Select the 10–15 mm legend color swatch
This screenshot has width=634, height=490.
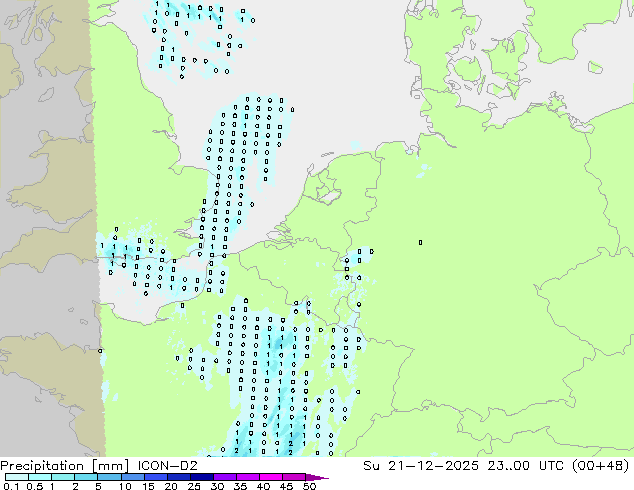coord(132,477)
